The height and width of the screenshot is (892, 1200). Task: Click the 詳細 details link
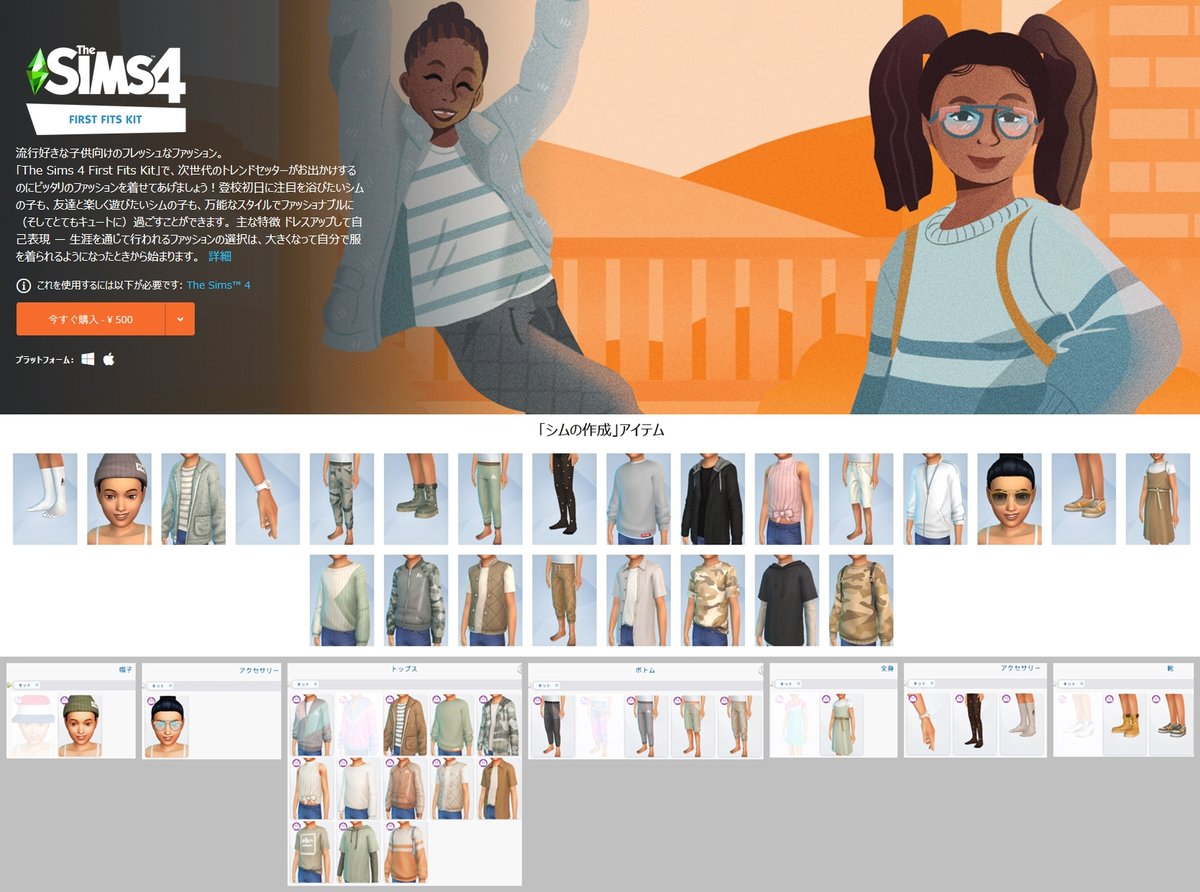[x=220, y=256]
